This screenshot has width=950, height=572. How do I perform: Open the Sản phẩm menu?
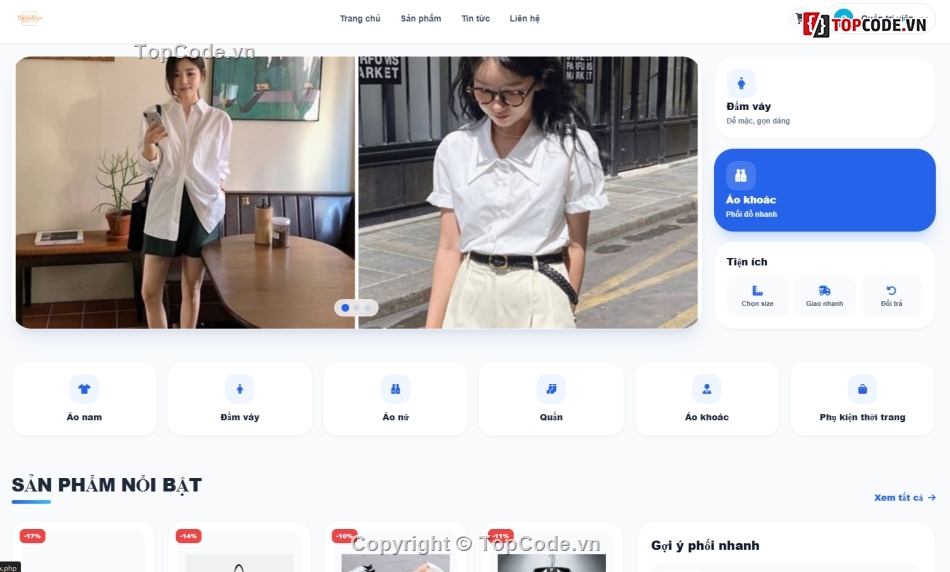(420, 18)
